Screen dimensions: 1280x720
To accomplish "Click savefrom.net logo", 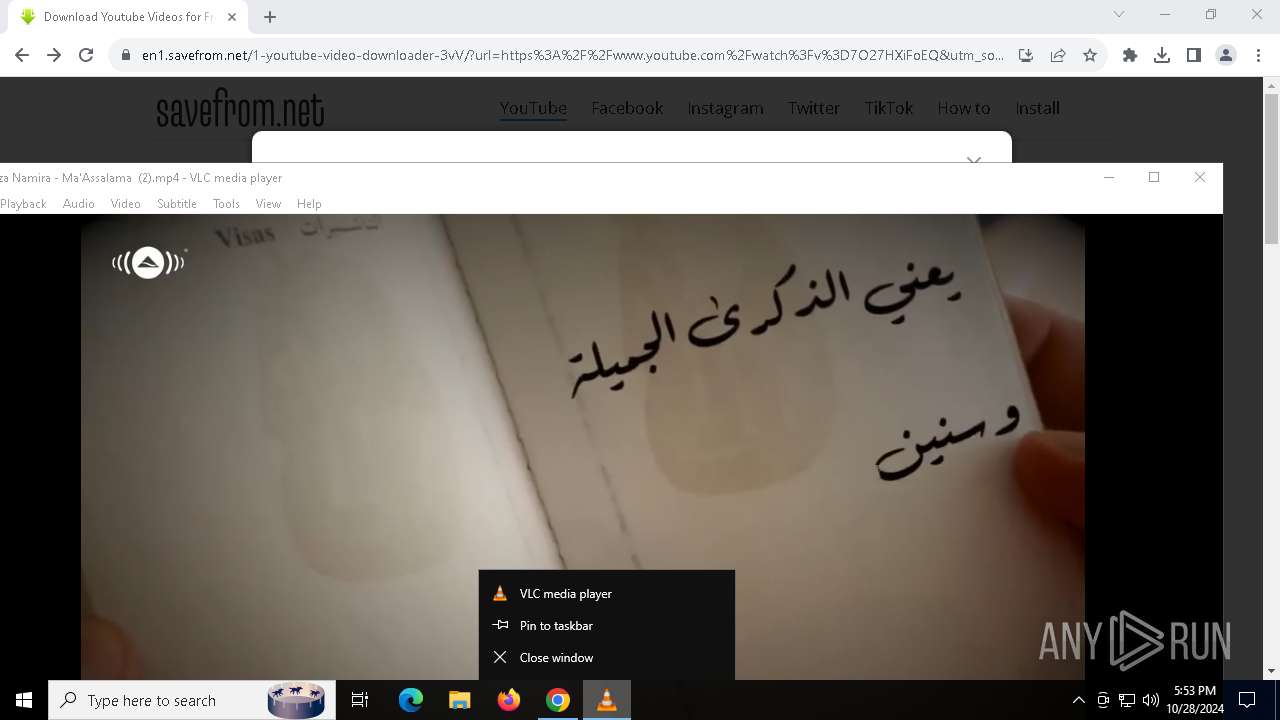I will tap(240, 109).
